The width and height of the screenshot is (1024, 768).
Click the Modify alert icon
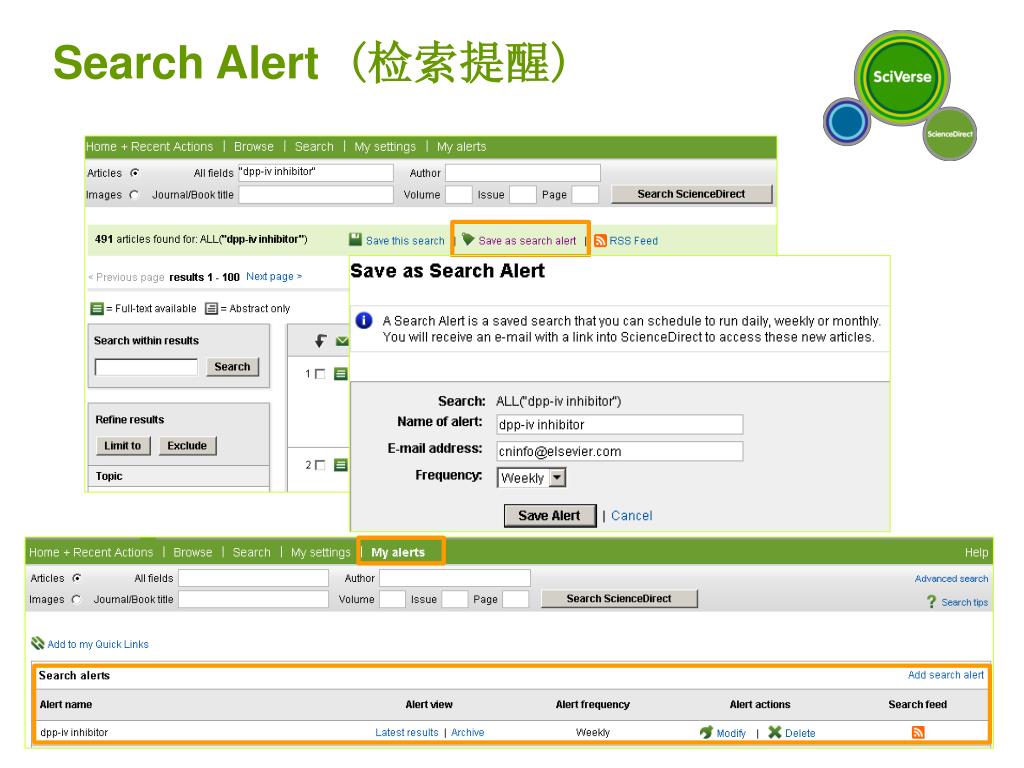tap(706, 732)
